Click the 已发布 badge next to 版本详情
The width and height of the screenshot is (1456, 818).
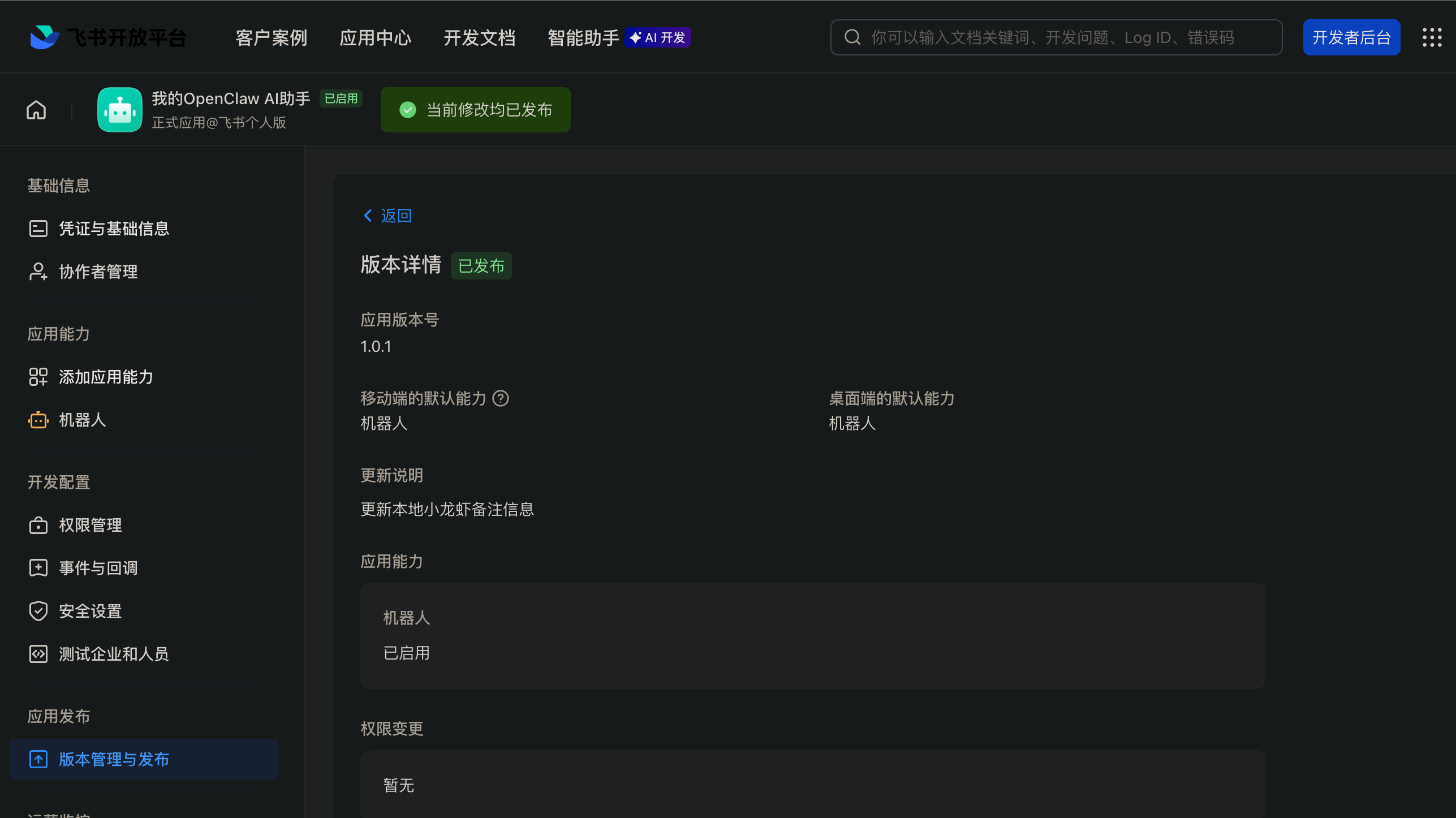click(x=481, y=265)
